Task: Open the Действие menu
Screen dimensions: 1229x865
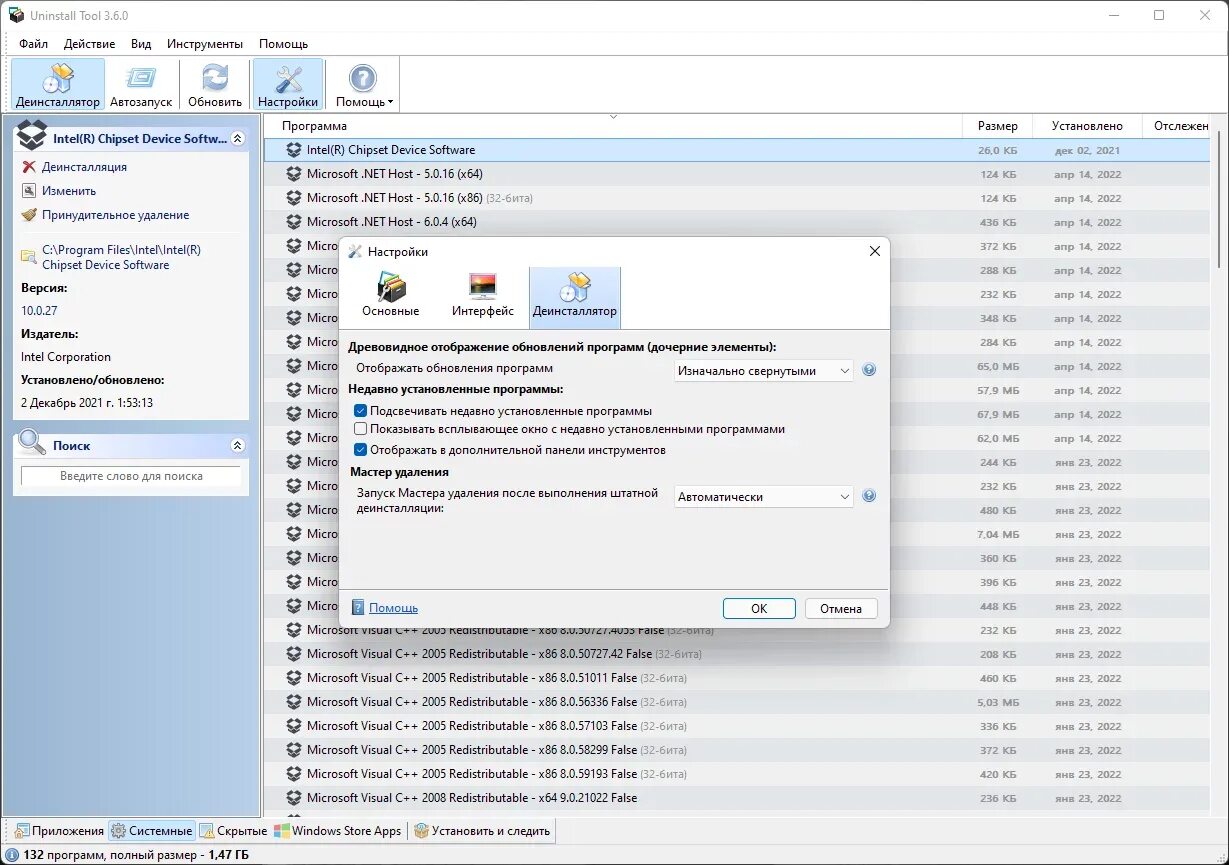Action: pyautogui.click(x=89, y=44)
